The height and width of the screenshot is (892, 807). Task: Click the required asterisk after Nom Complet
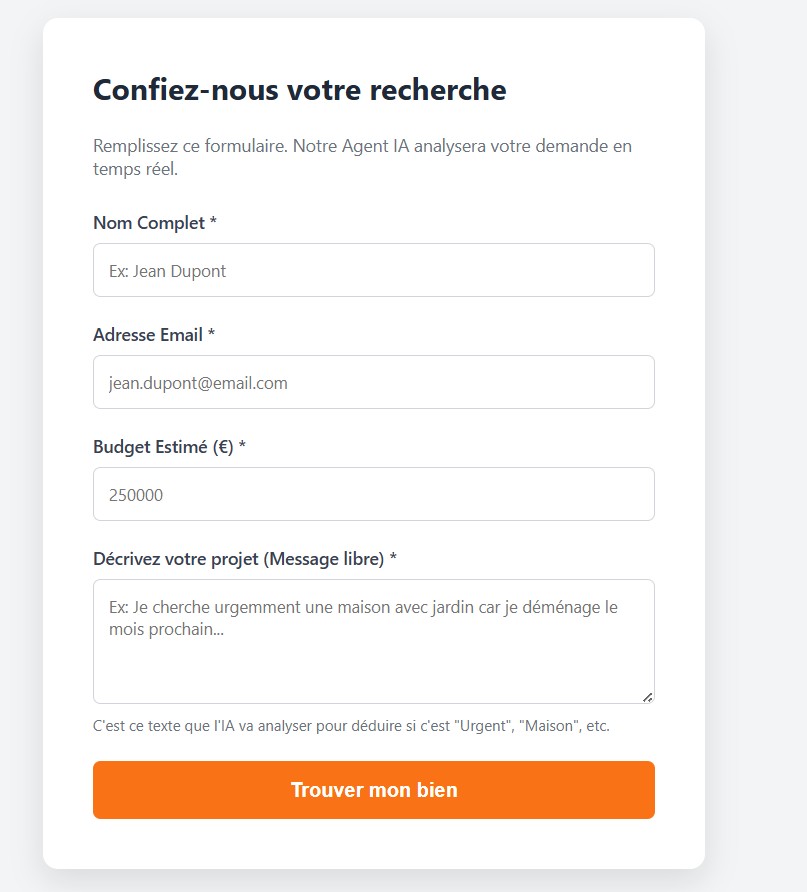[x=214, y=223]
